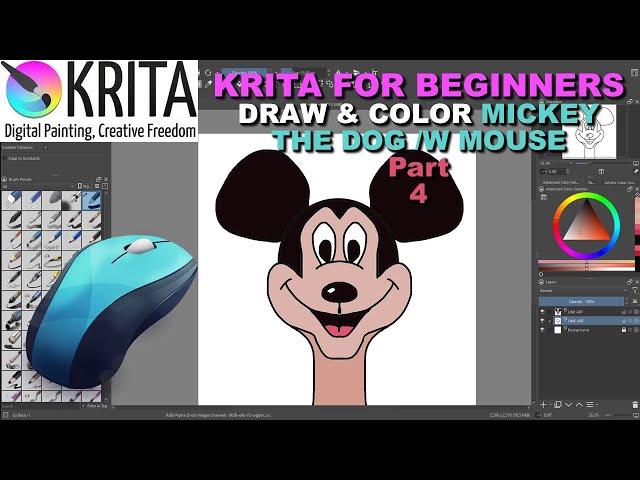Viewport: 640px width, 480px height.
Task: Toggle Filter in Tag checkbox
Action: (x=84, y=406)
